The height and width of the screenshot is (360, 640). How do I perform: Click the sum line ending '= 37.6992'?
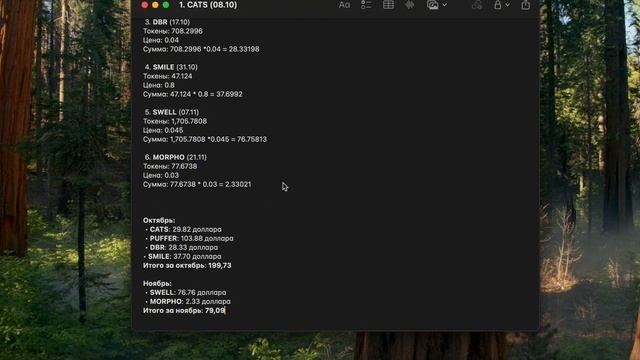click(x=193, y=94)
